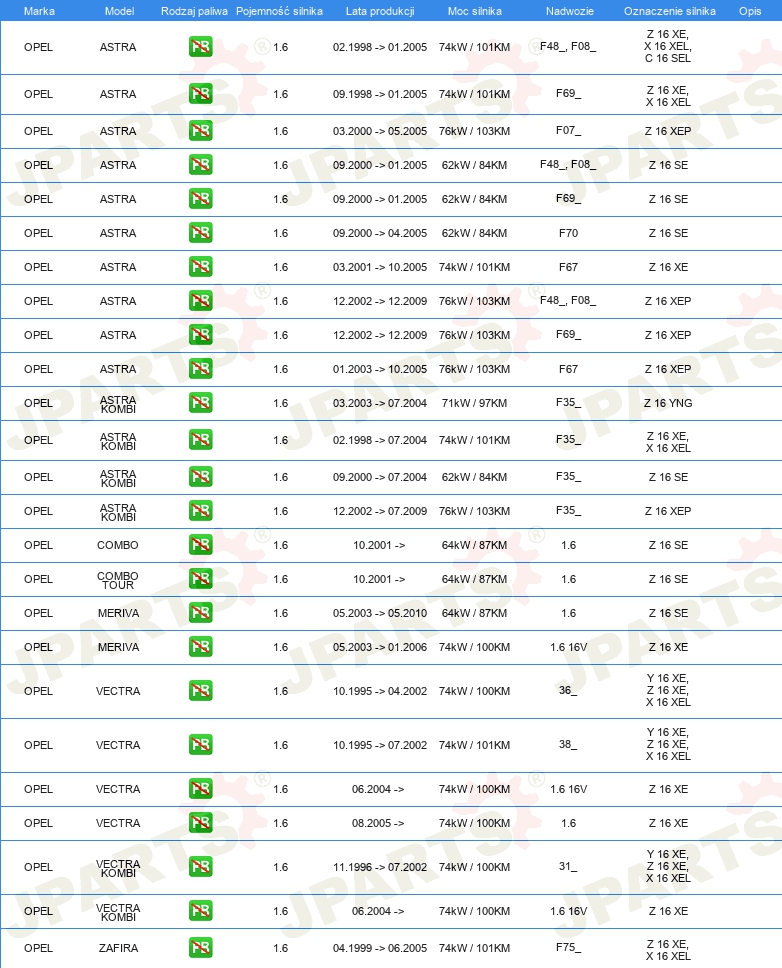Click fuel icon in ASTRA 12.2002 F69_ row
This screenshot has height=968, width=782.
tap(201, 335)
